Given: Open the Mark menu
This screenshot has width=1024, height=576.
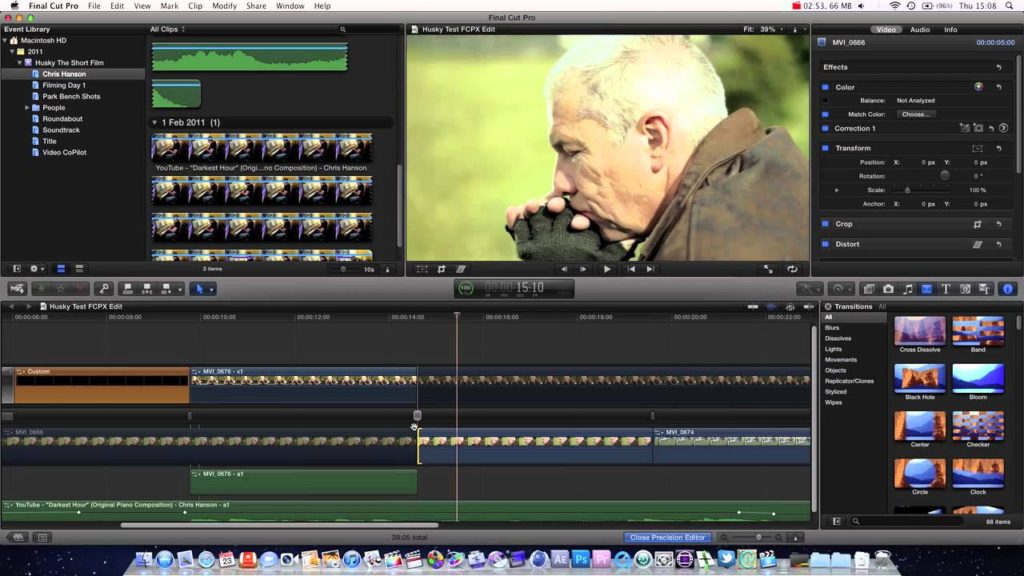Looking at the screenshot, I should pyautogui.click(x=168, y=6).
